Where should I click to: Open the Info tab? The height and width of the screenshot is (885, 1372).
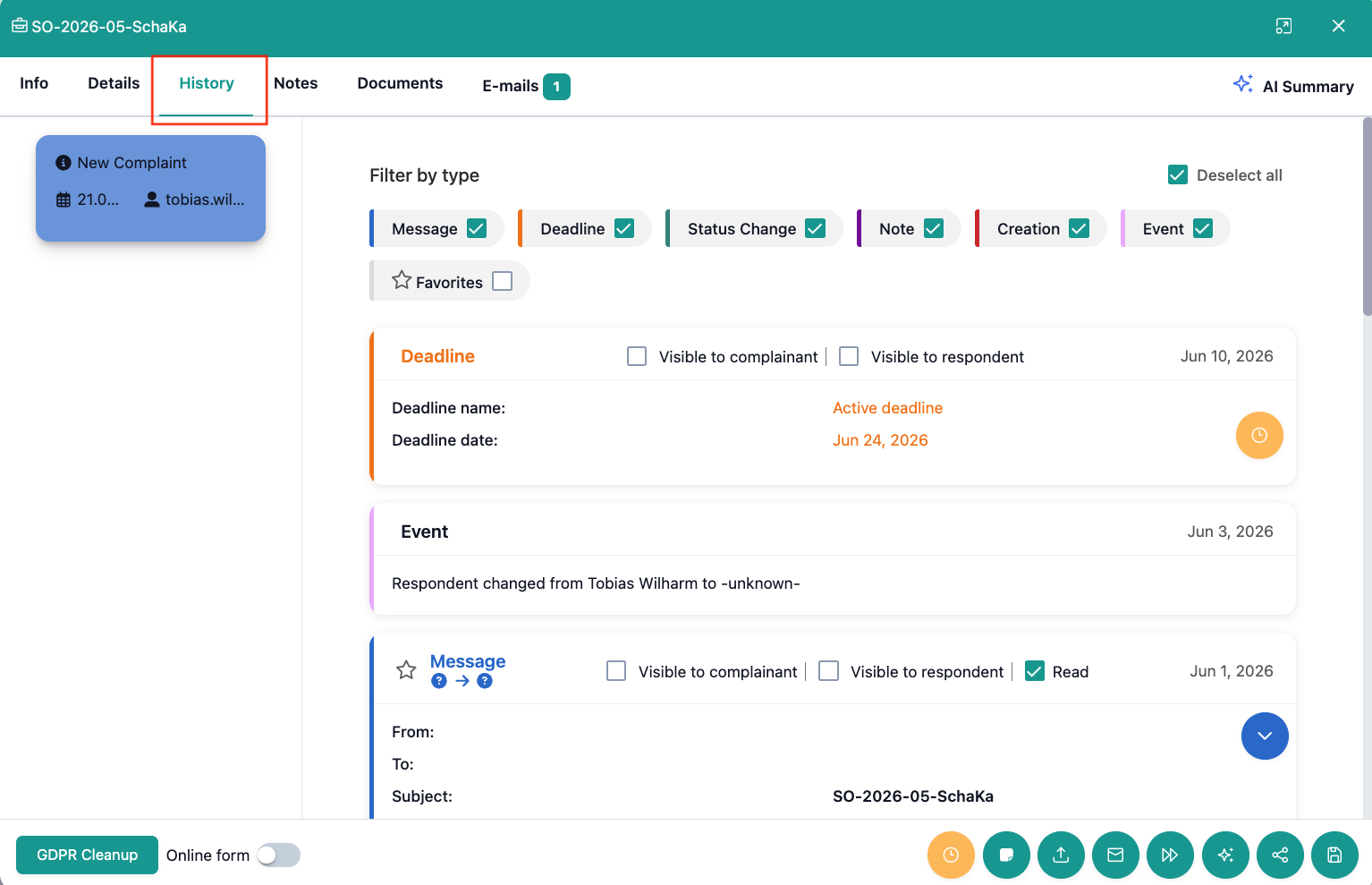(34, 83)
